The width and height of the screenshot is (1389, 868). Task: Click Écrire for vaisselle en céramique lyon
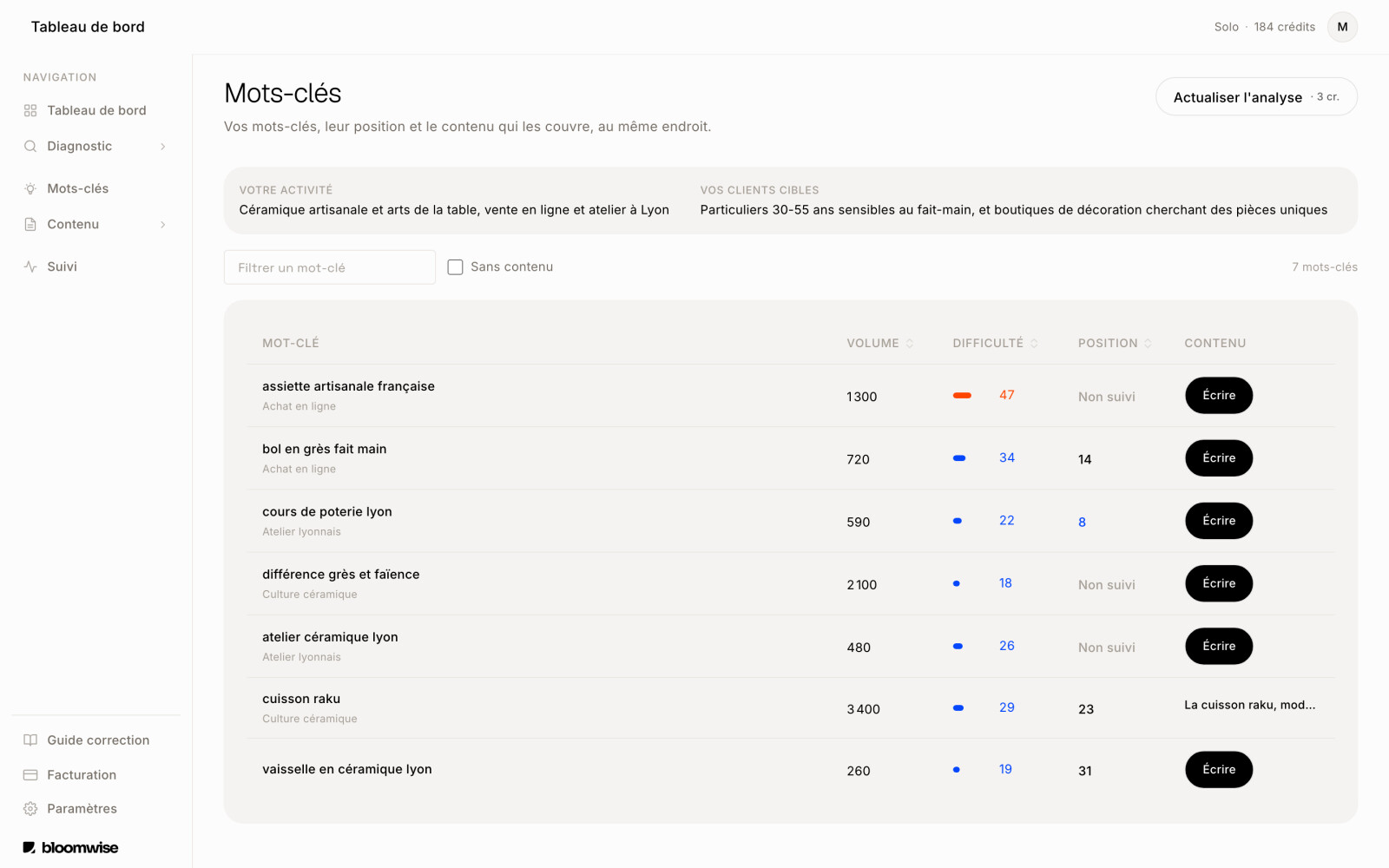[x=1219, y=770]
